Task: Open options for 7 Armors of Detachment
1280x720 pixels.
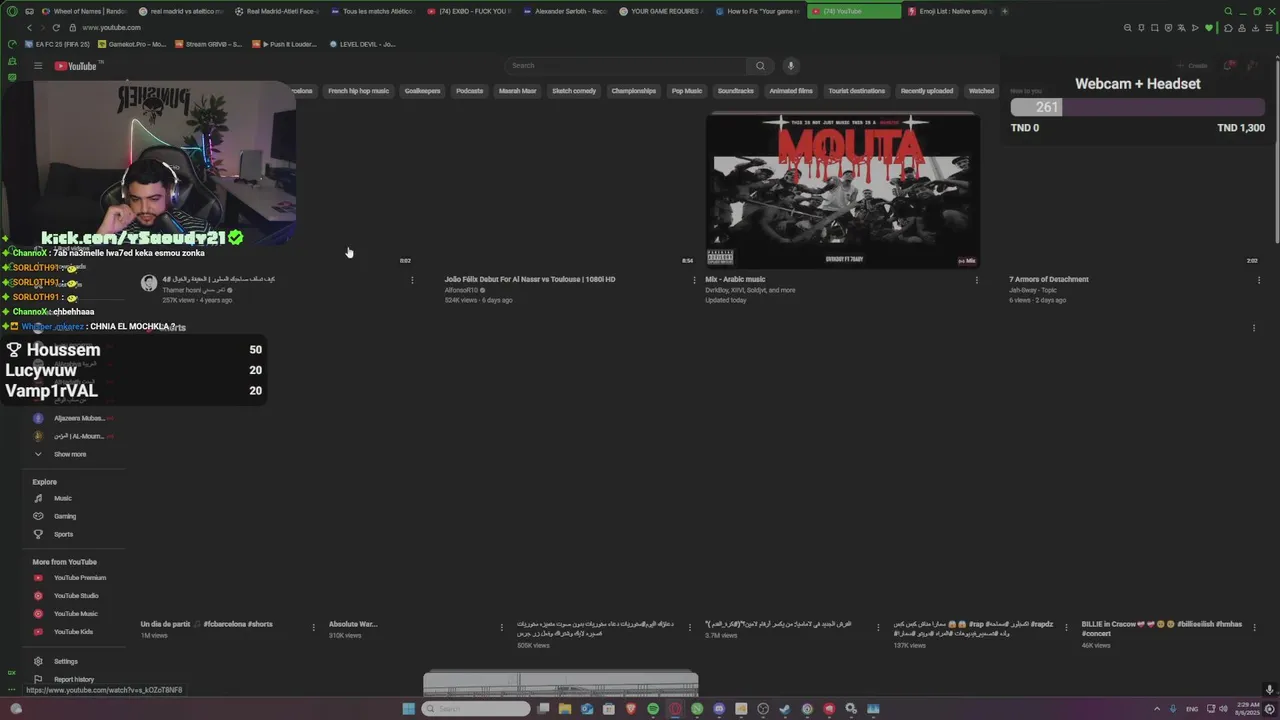Action: click(1259, 280)
